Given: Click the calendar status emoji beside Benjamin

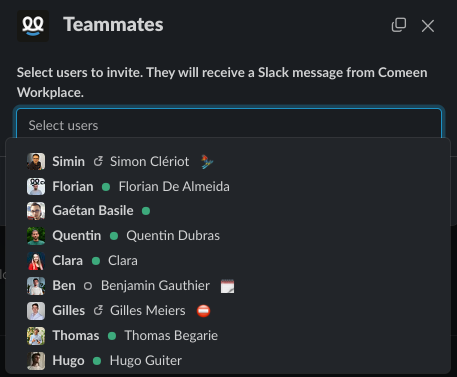Looking at the screenshot, I should (227, 286).
